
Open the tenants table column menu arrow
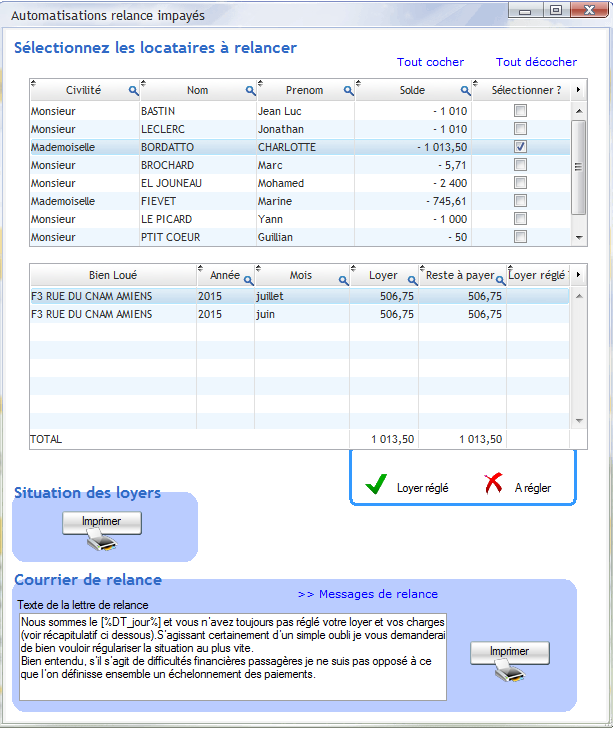pyautogui.click(x=578, y=90)
